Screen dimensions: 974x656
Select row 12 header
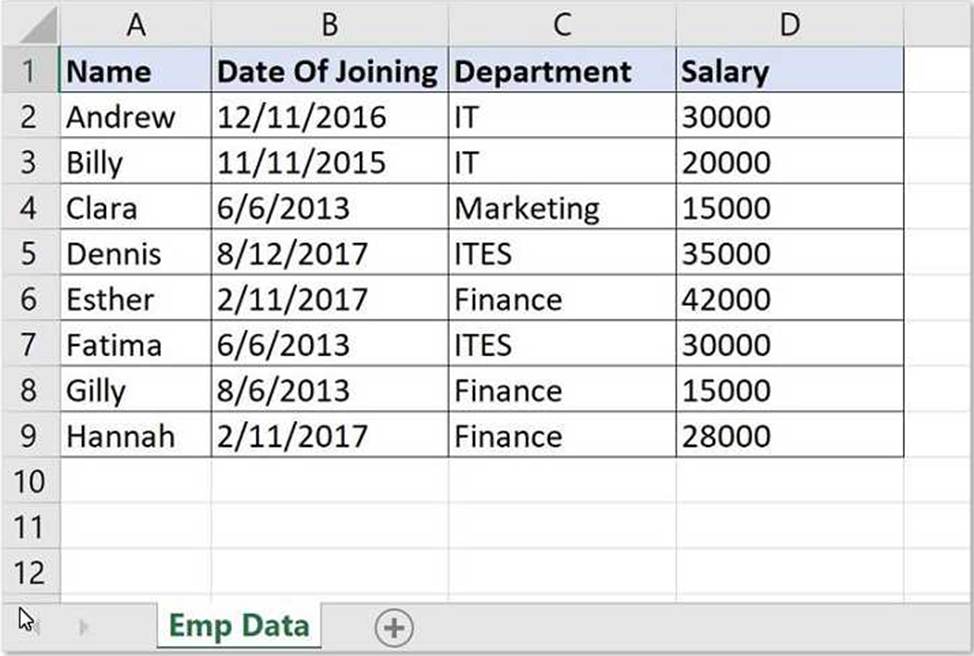(29, 572)
